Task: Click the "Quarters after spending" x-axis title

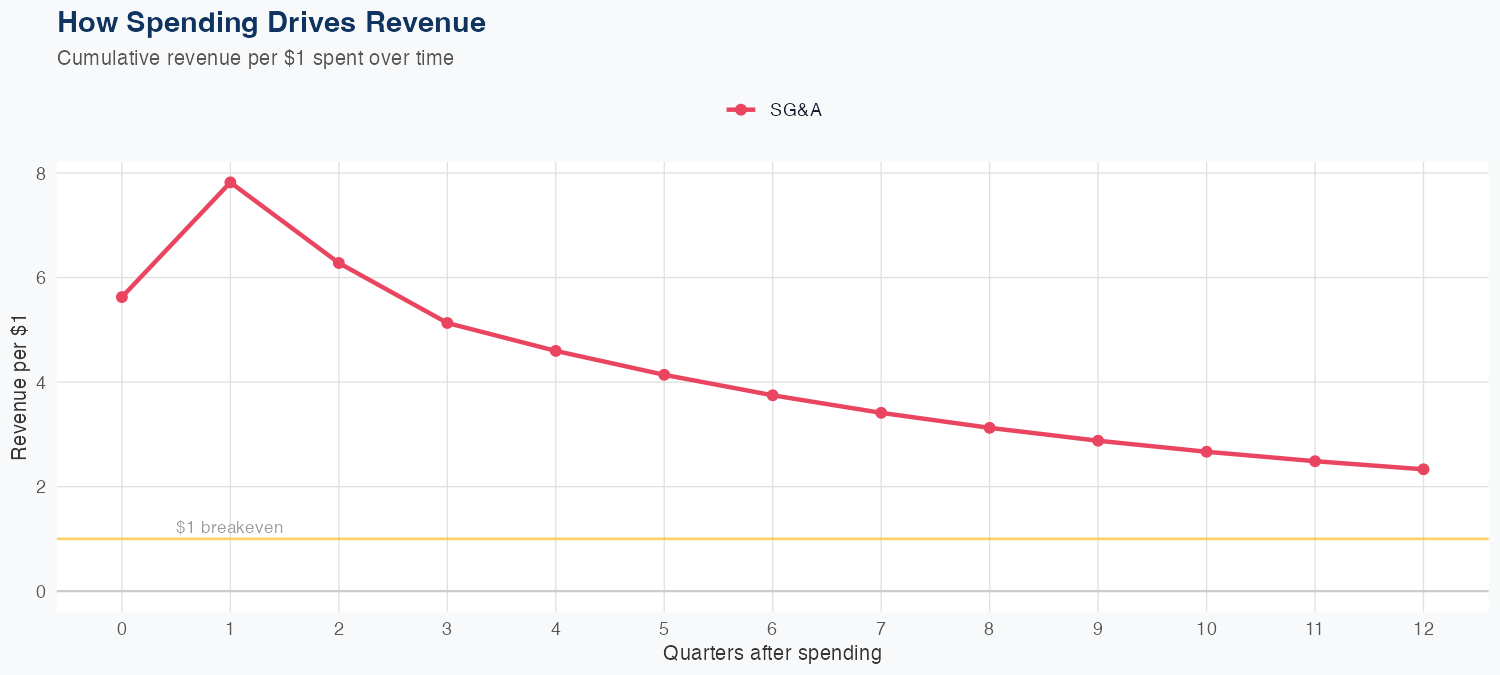Action: [x=772, y=654]
